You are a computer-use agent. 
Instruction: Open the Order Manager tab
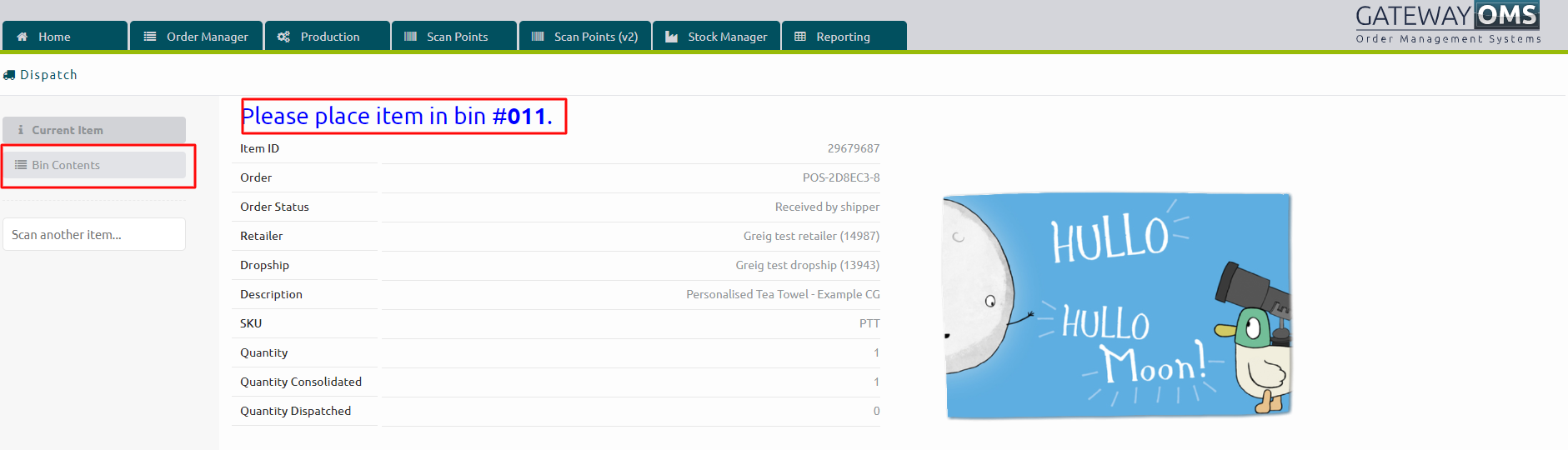pyautogui.click(x=196, y=36)
